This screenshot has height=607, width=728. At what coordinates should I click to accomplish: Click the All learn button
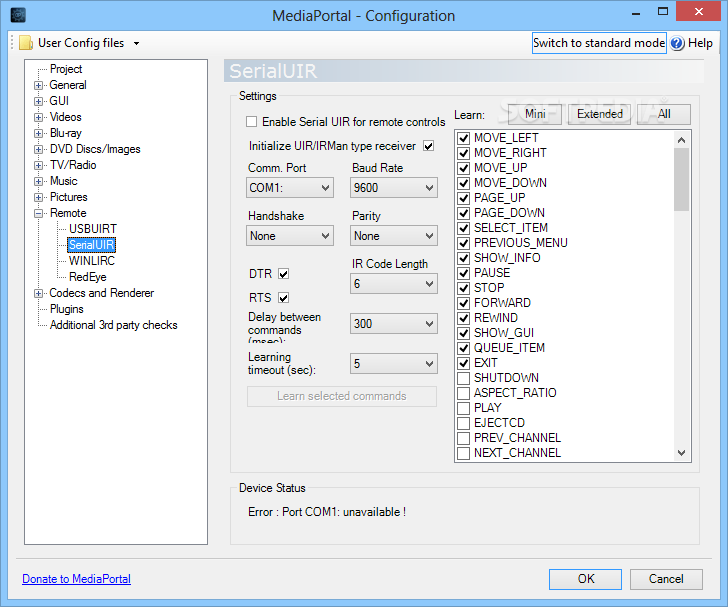[664, 114]
